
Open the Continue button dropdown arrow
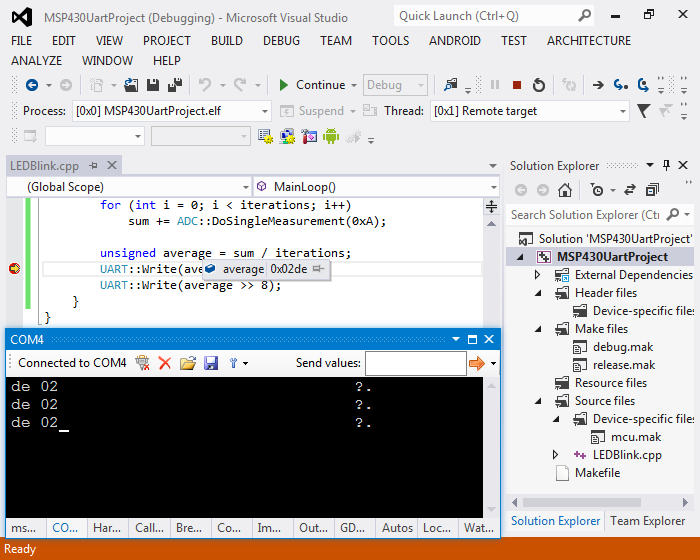pyautogui.click(x=354, y=85)
